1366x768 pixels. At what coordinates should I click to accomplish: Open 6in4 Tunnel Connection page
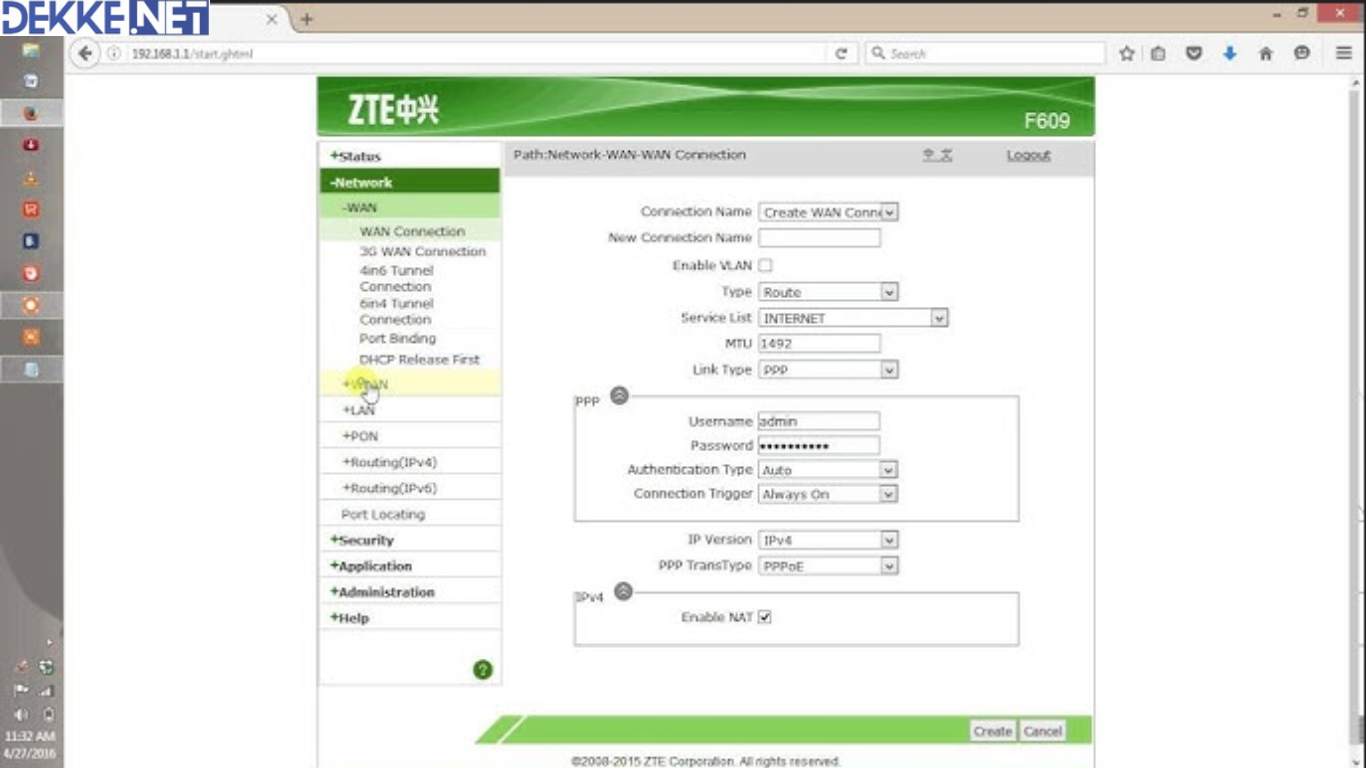tap(397, 311)
